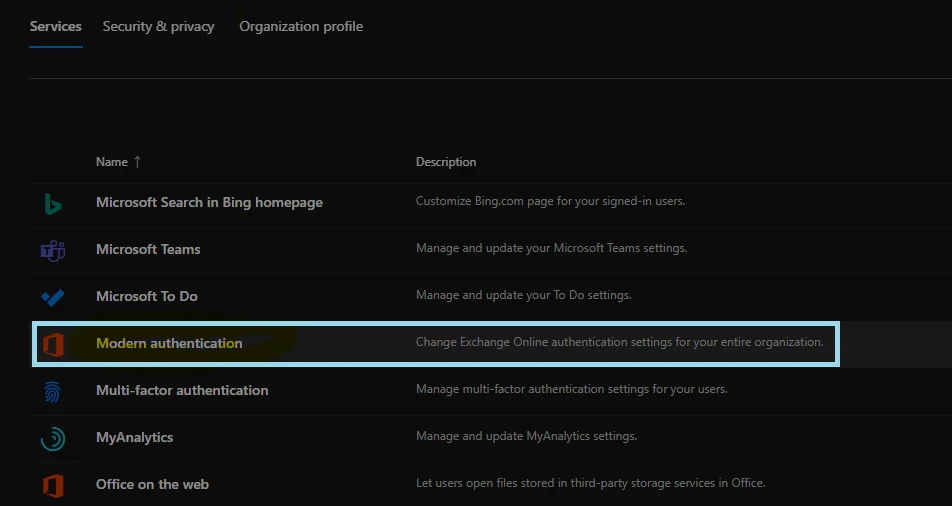The width and height of the screenshot is (952, 506).
Task: Click the Microsoft Teams icon
Action: coord(53,250)
